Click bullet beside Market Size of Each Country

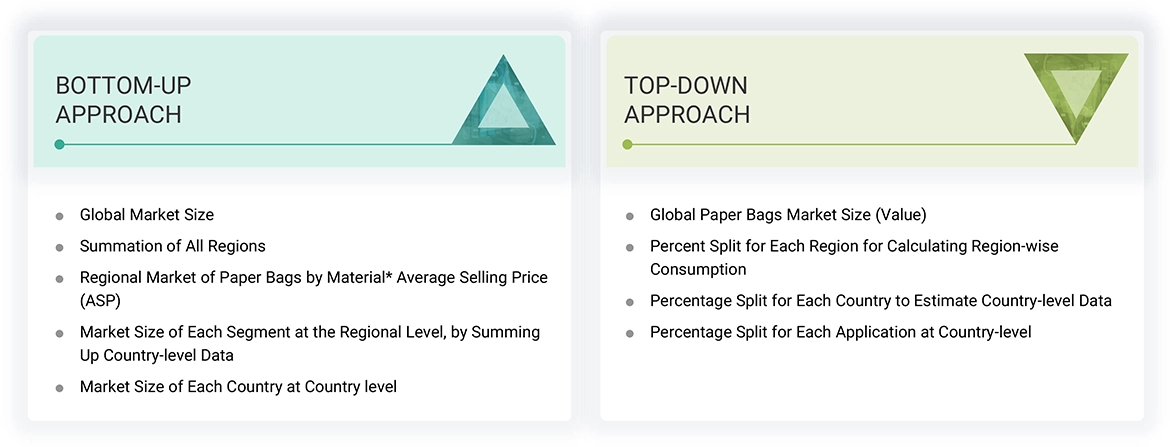[x=60, y=388]
